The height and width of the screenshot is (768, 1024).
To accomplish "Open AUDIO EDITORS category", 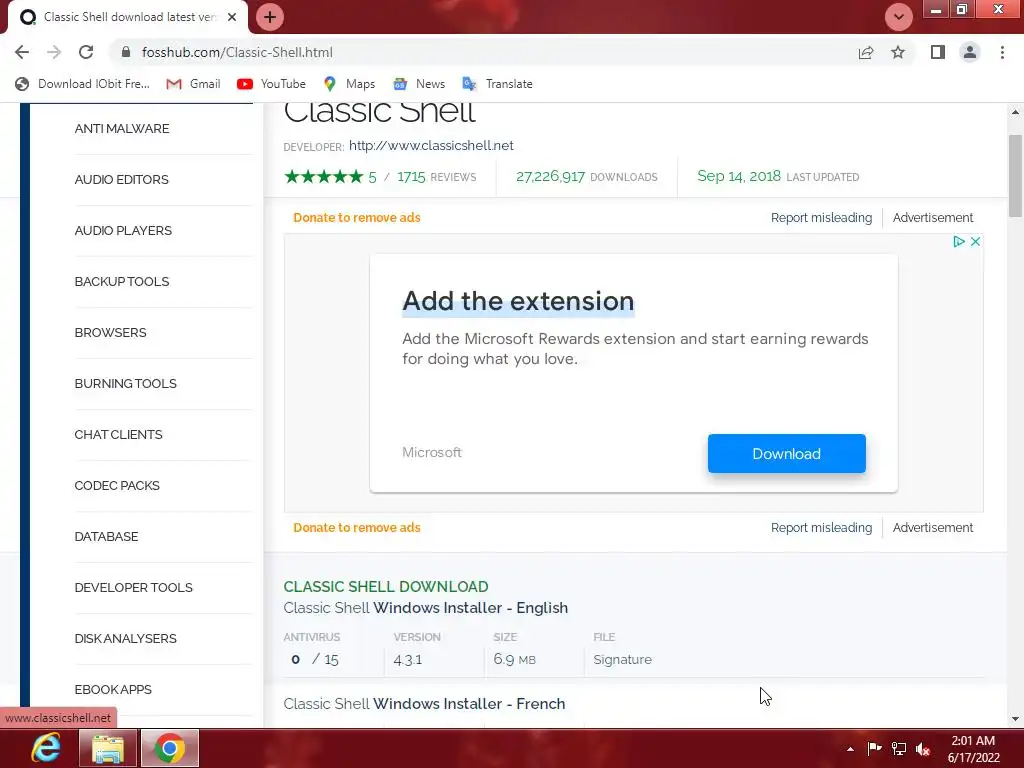I will pyautogui.click(x=121, y=180).
